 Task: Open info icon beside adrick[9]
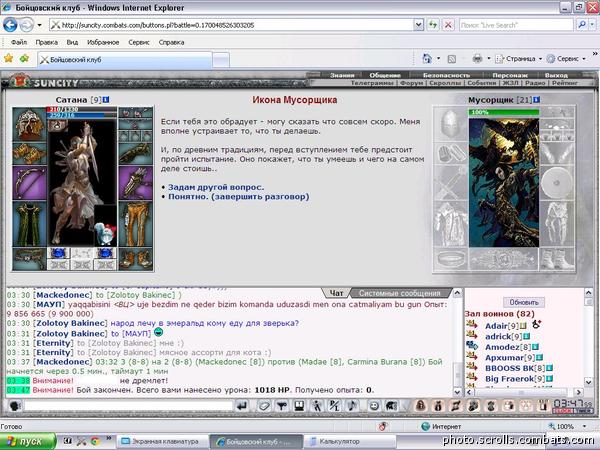pyautogui.click(x=527, y=336)
